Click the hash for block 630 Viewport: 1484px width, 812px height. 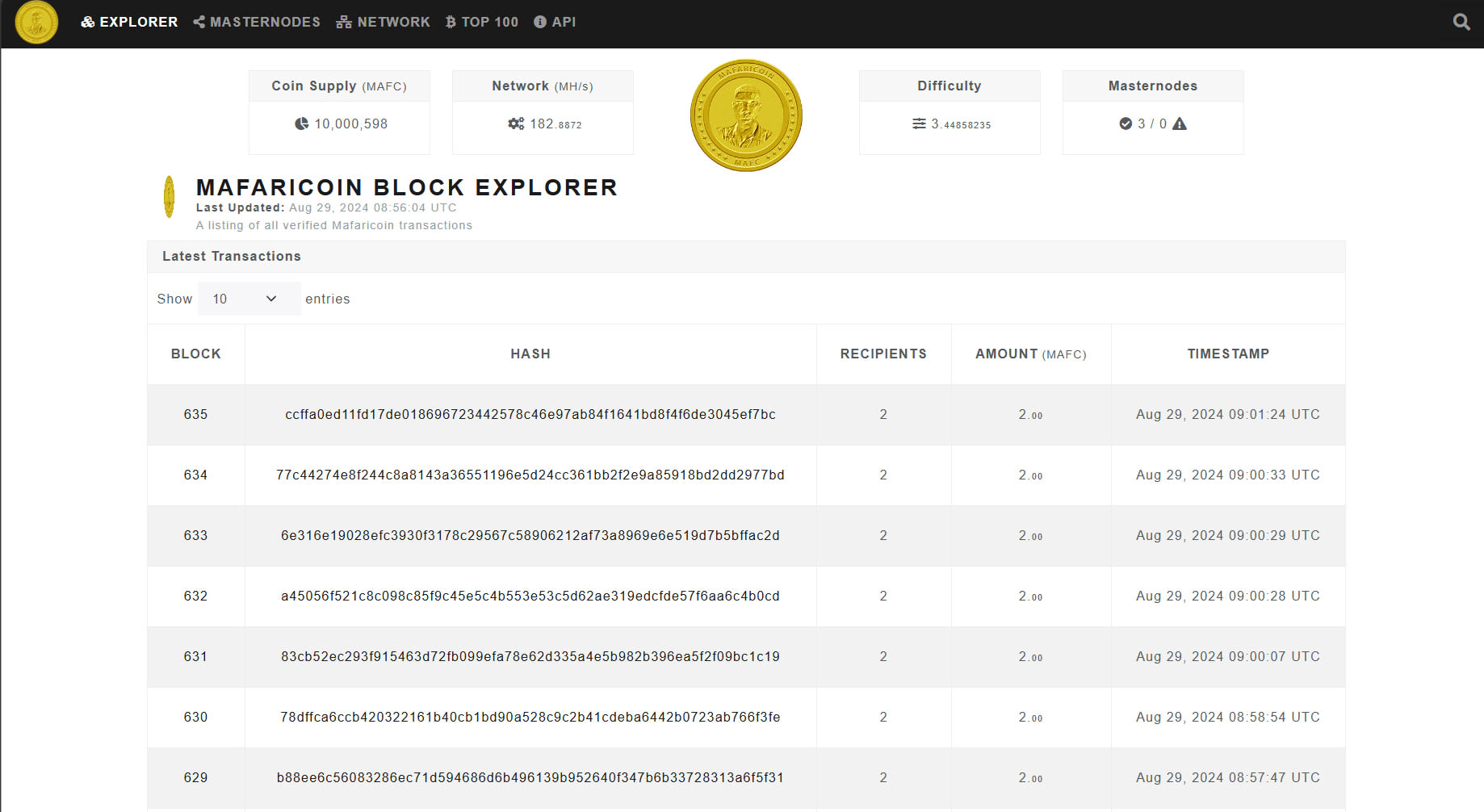[530, 717]
